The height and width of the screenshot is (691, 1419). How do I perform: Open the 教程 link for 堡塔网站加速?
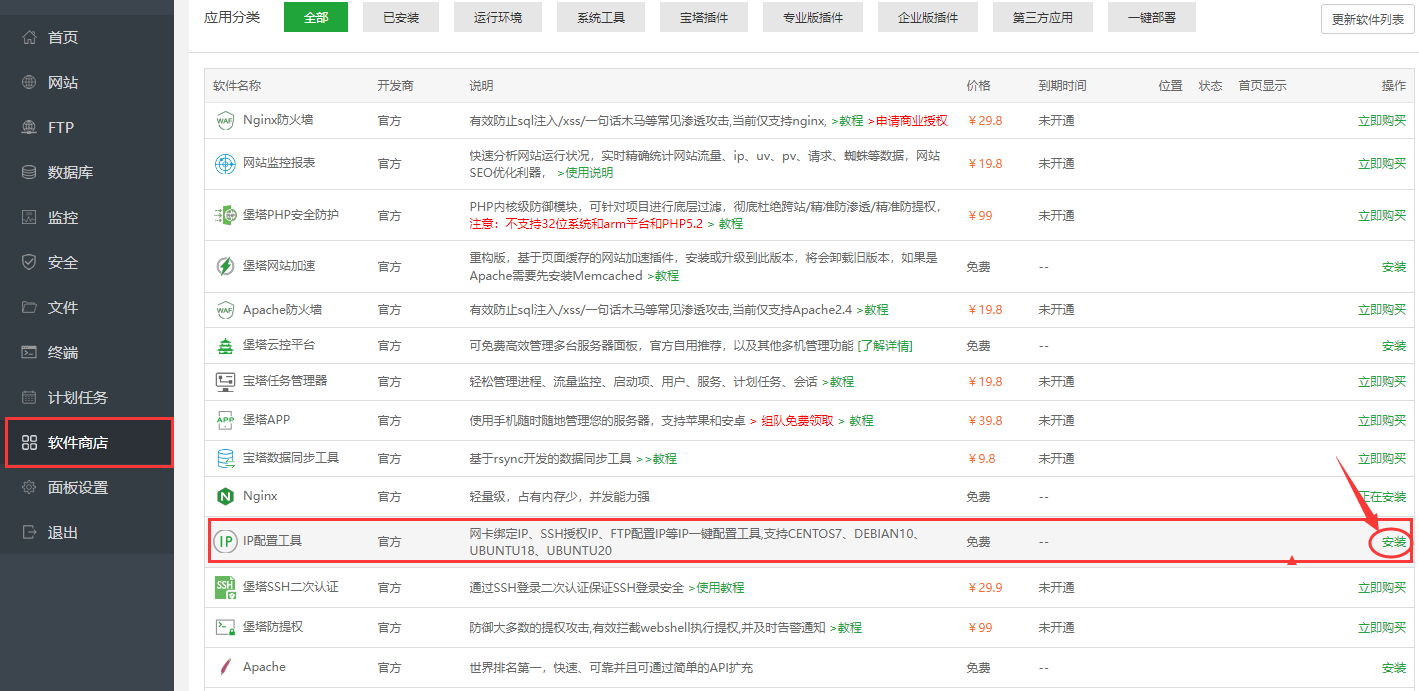663,276
